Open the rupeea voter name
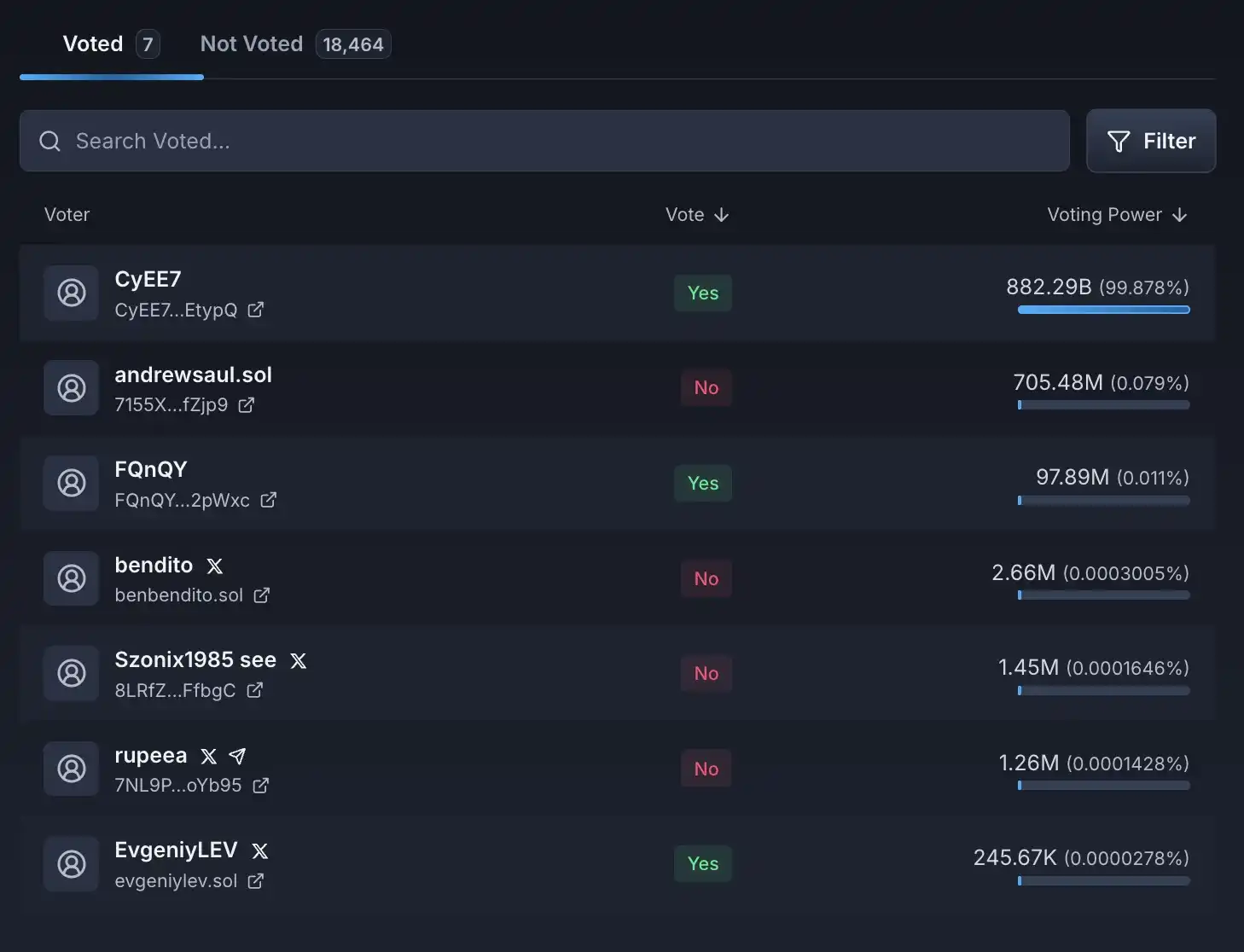Screen dimensions: 1244x952 [151, 756]
